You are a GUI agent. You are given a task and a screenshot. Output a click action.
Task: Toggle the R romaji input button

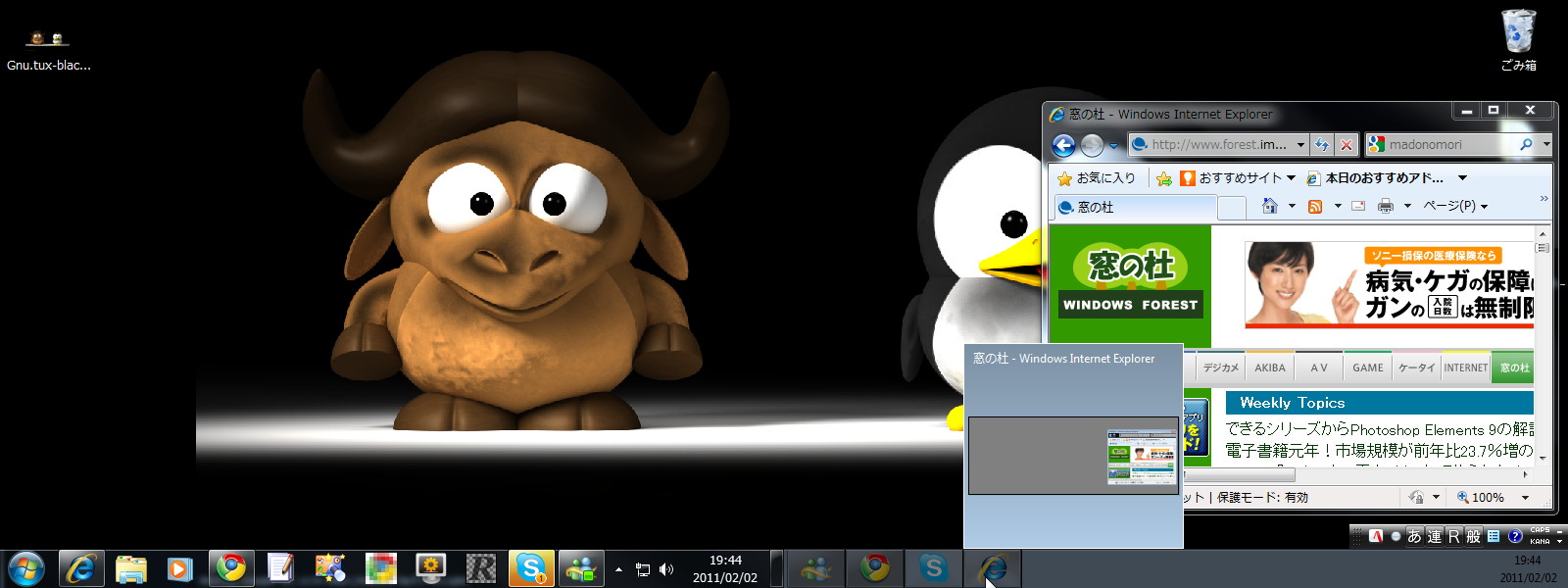click(1453, 536)
